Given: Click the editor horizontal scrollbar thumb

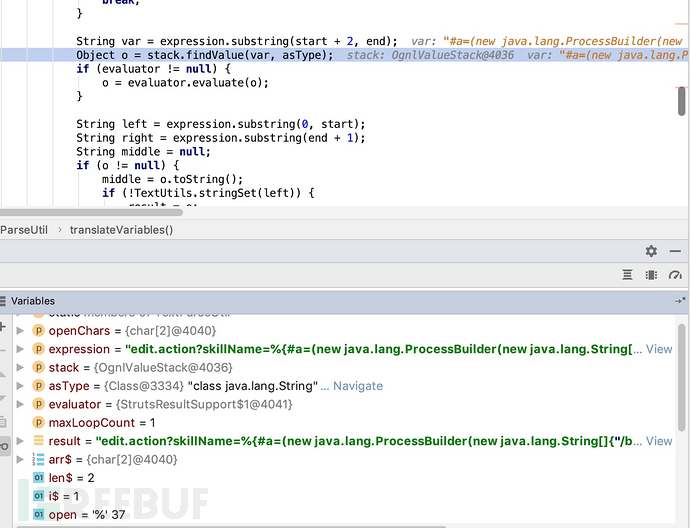Looking at the screenshot, I should (x=92, y=213).
